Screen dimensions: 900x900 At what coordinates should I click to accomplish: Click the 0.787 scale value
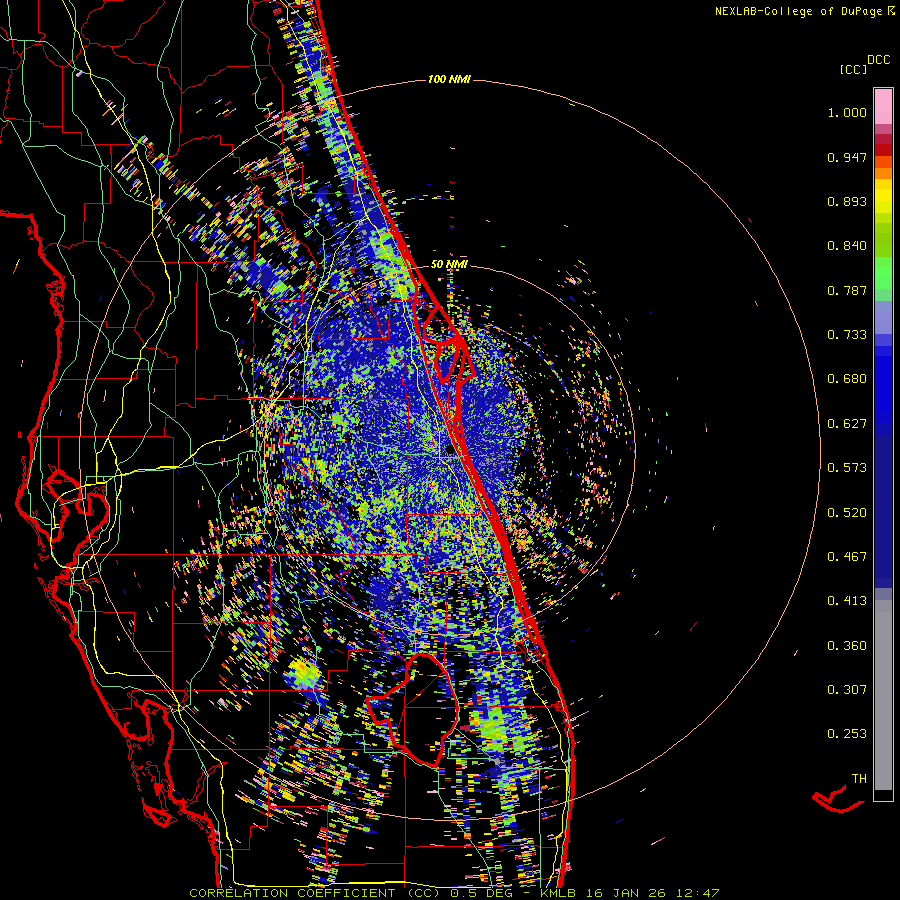pos(847,290)
